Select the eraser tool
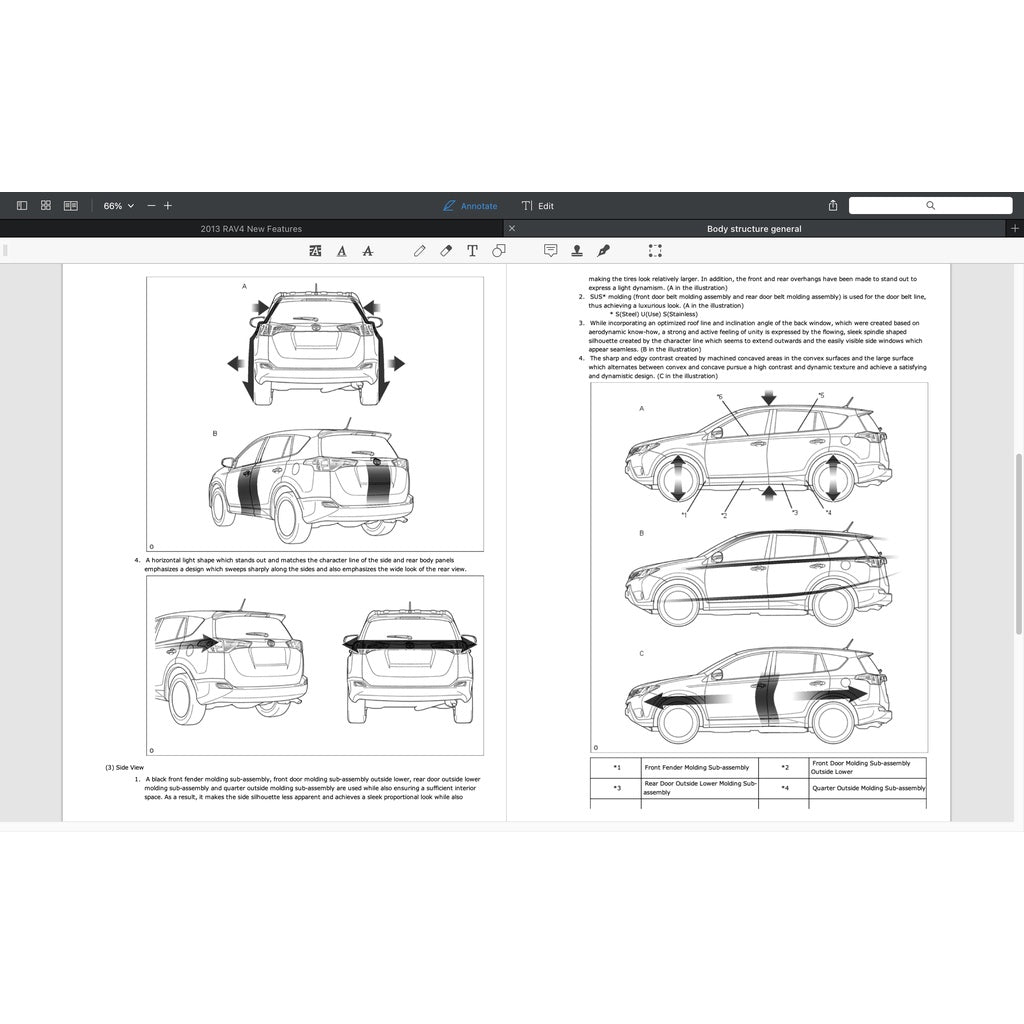The width and height of the screenshot is (1024, 1024). point(446,251)
